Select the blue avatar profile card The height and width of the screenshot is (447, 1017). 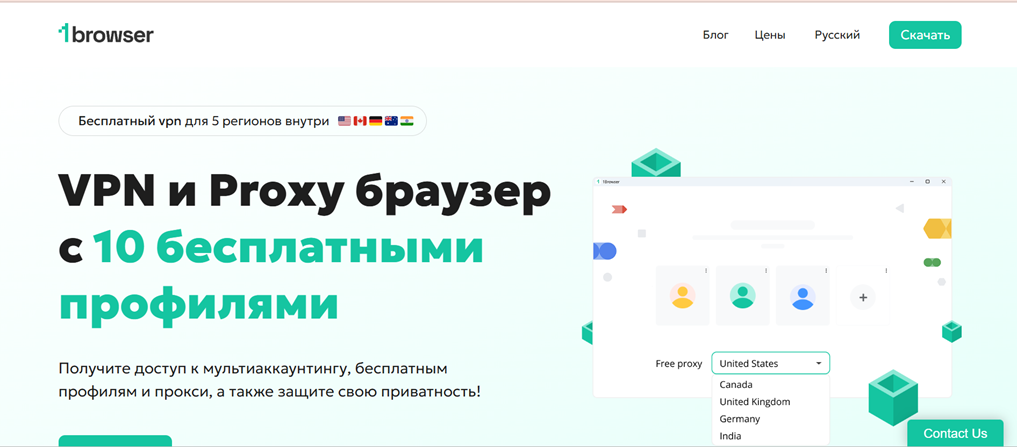coord(802,295)
